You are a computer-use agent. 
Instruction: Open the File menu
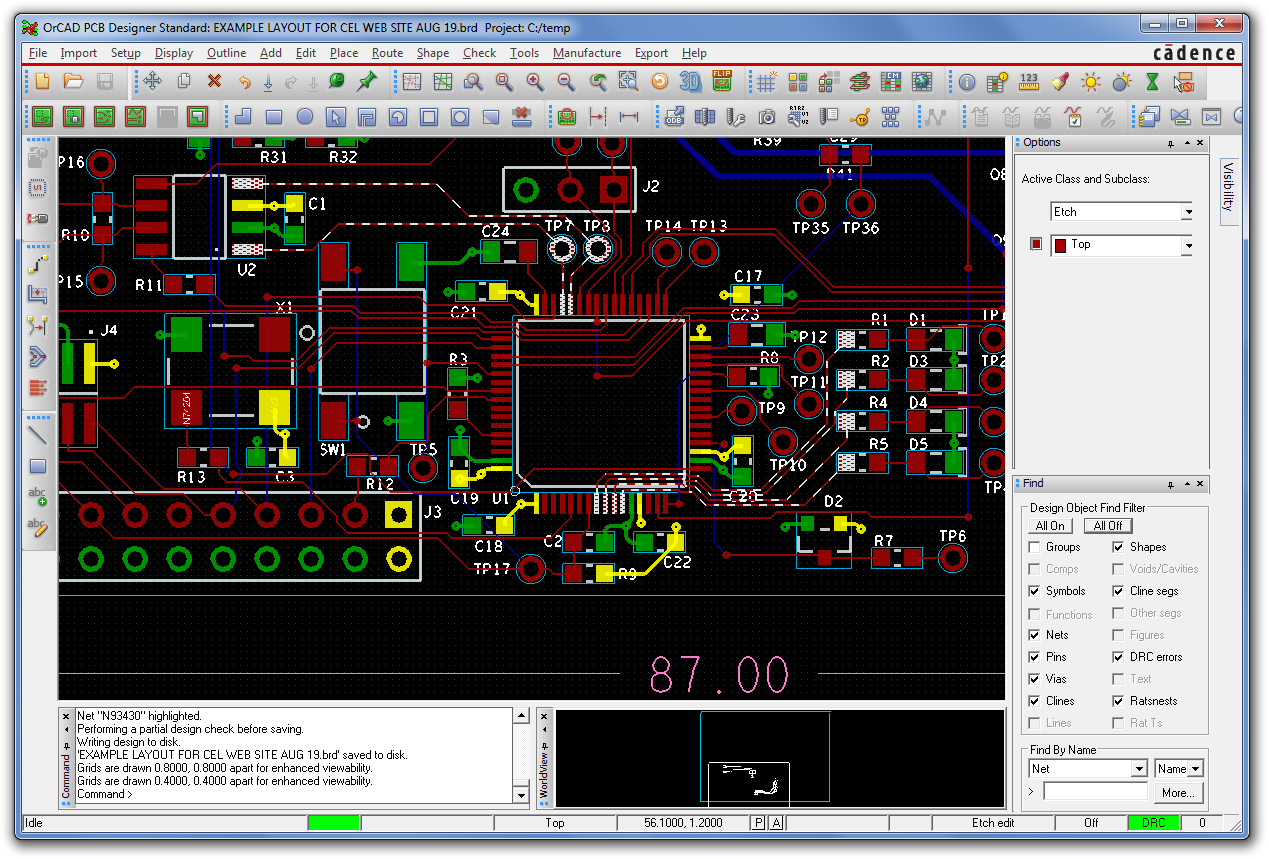(x=38, y=53)
